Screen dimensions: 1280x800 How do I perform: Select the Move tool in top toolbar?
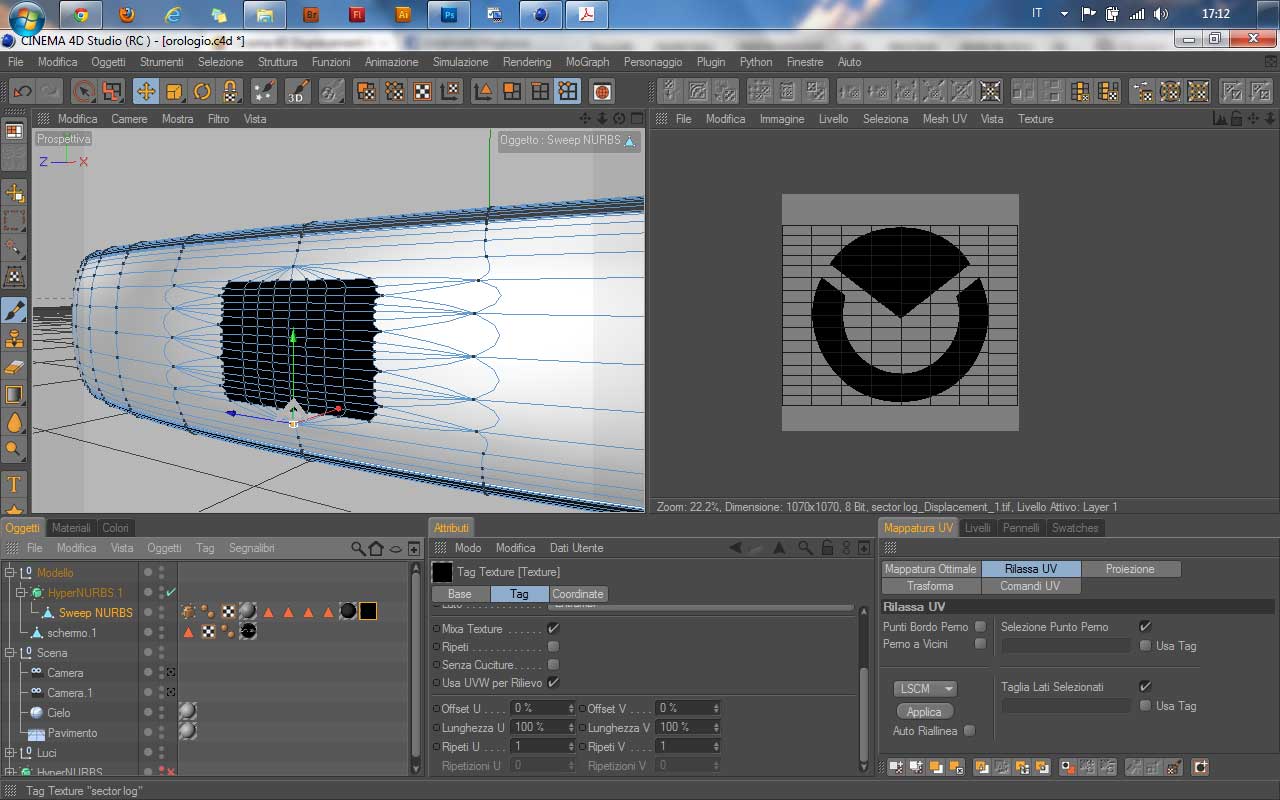146,91
